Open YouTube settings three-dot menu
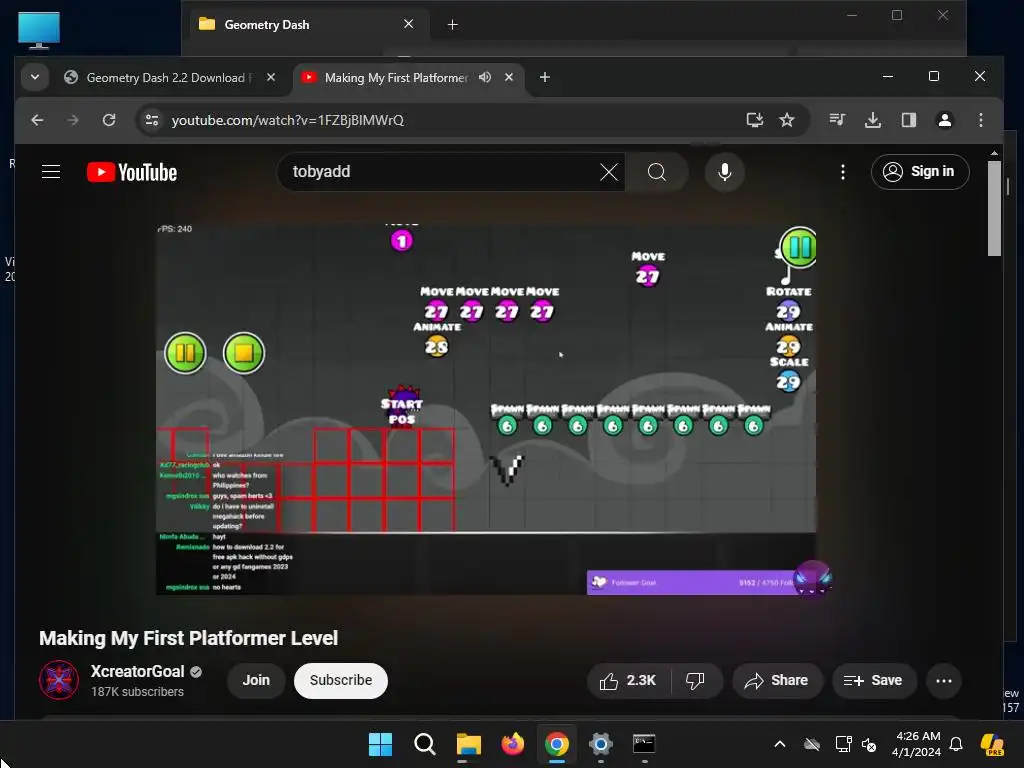 pos(843,172)
